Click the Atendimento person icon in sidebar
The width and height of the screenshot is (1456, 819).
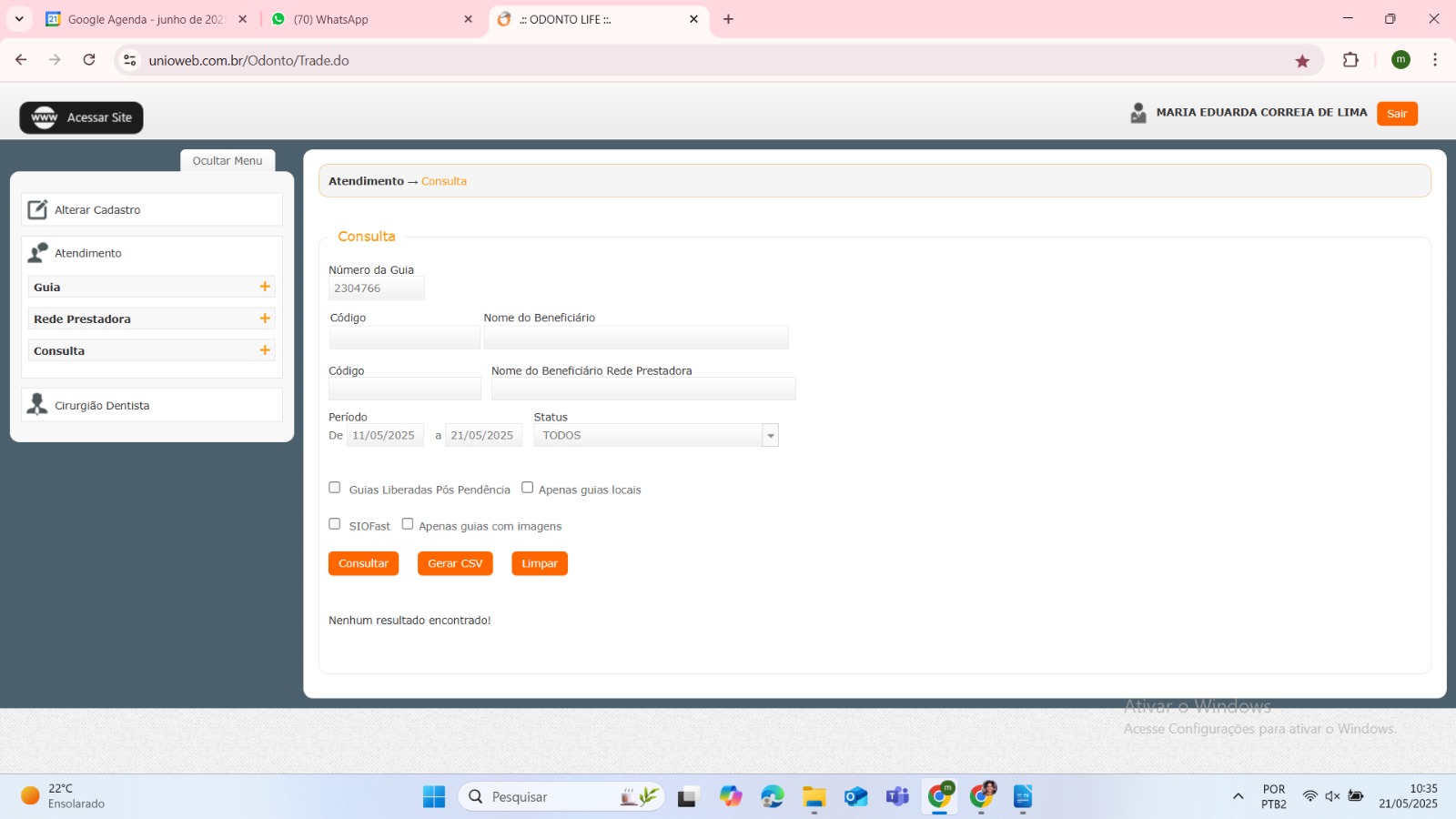(37, 252)
